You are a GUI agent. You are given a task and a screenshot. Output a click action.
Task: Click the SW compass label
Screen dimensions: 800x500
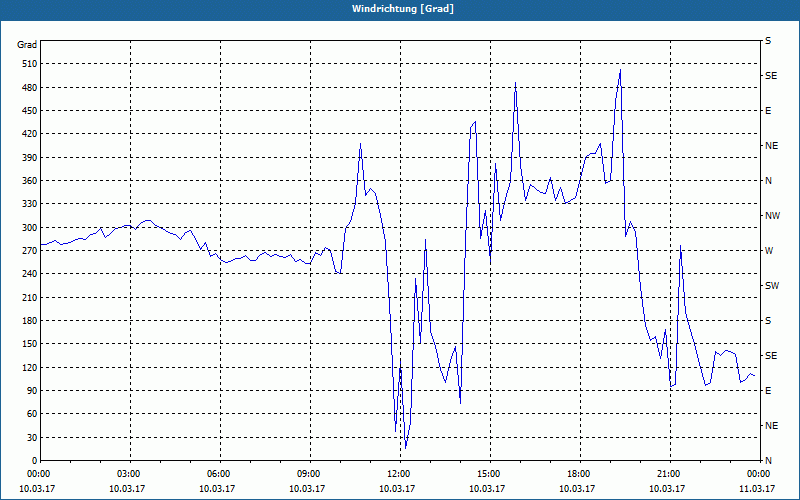(772, 286)
